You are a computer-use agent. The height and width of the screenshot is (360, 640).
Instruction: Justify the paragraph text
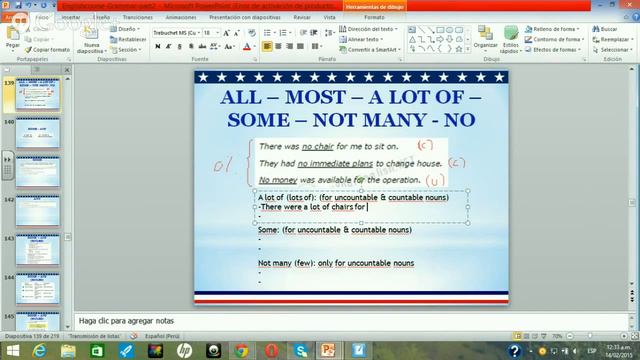point(300,47)
